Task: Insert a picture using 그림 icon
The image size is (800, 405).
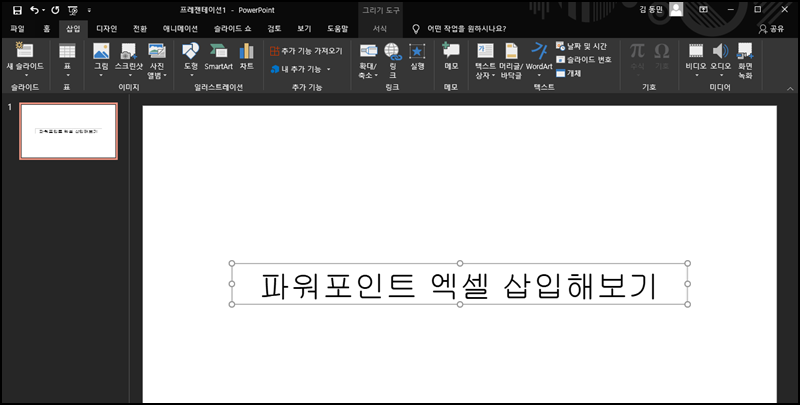Action: [x=101, y=50]
